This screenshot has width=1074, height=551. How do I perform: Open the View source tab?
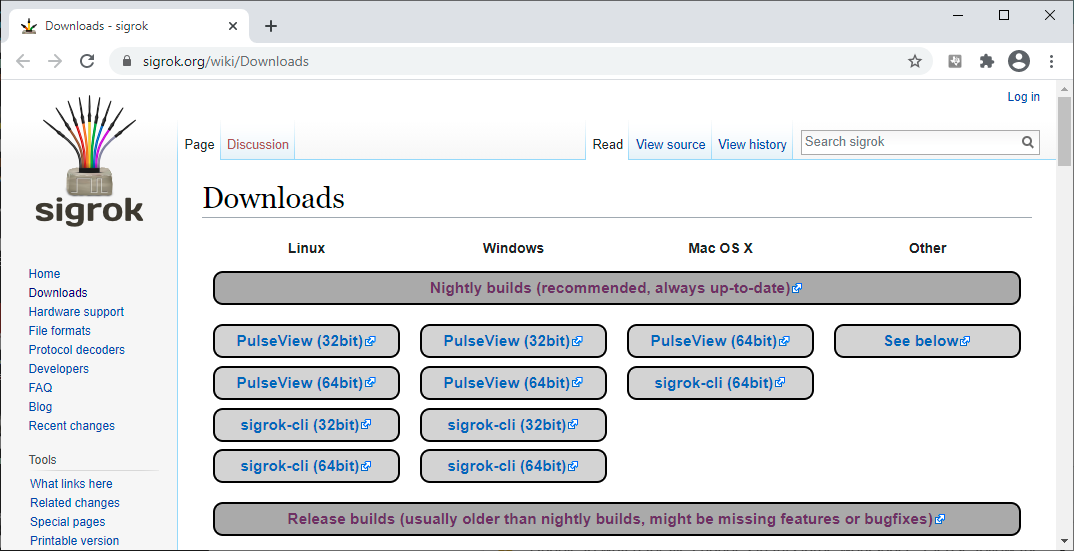pos(671,145)
